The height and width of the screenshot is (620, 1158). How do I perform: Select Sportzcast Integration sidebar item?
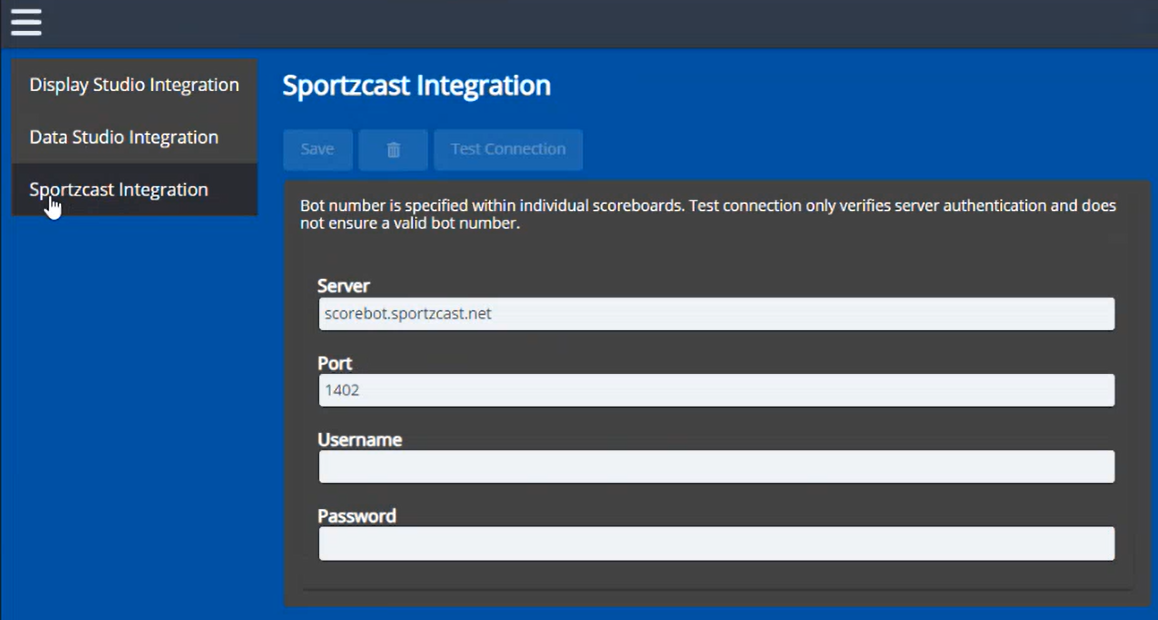119,189
